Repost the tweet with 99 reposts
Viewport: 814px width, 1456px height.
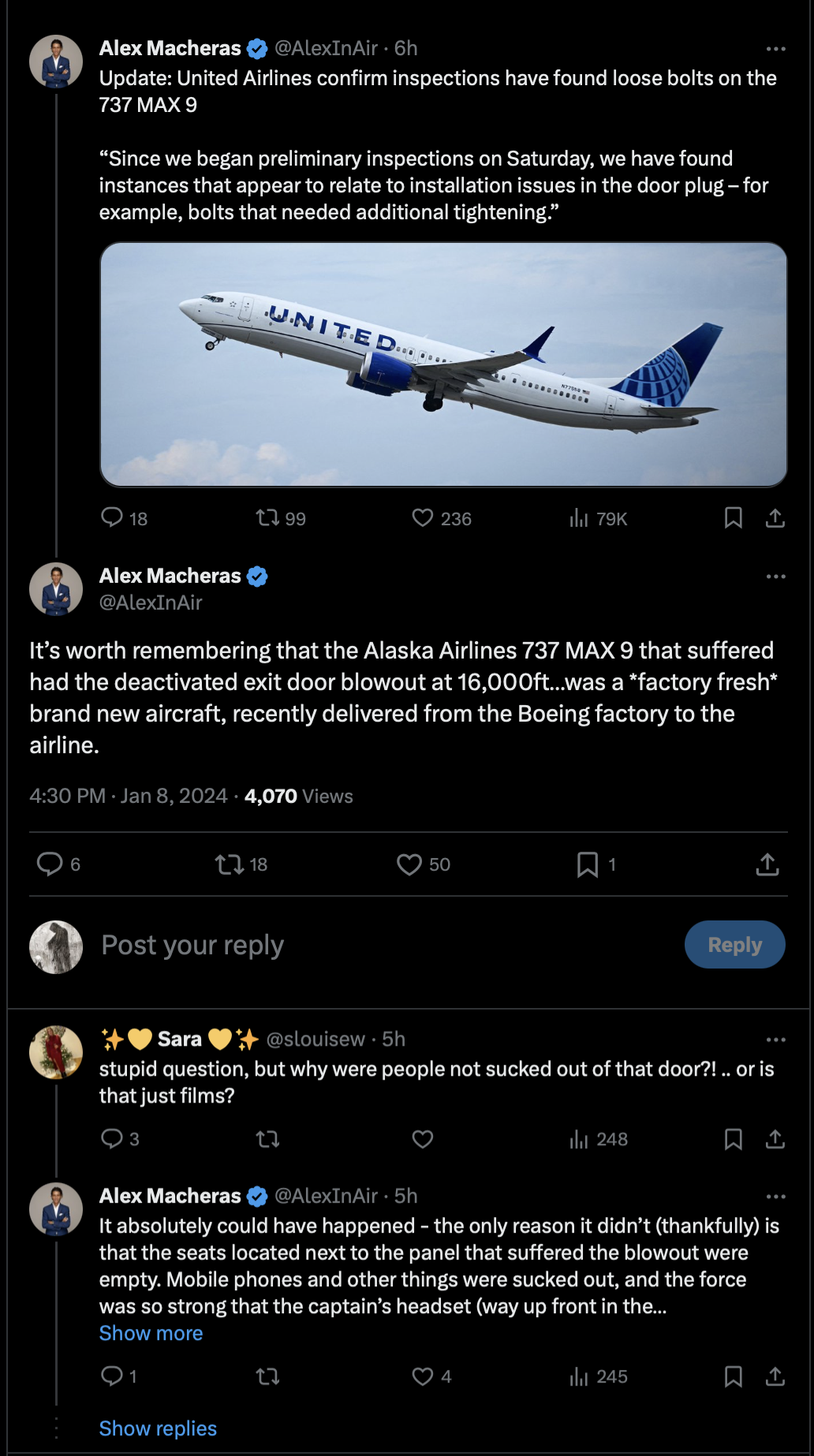pos(268,518)
